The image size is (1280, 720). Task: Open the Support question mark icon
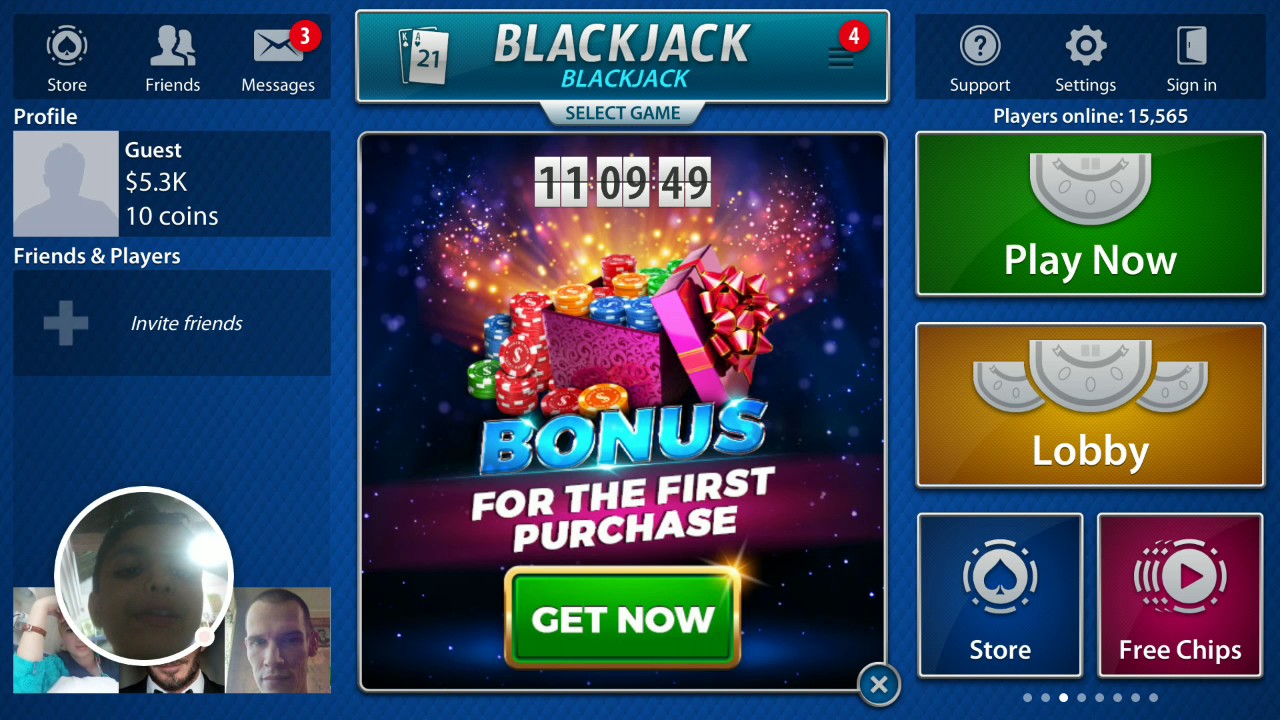click(980, 46)
